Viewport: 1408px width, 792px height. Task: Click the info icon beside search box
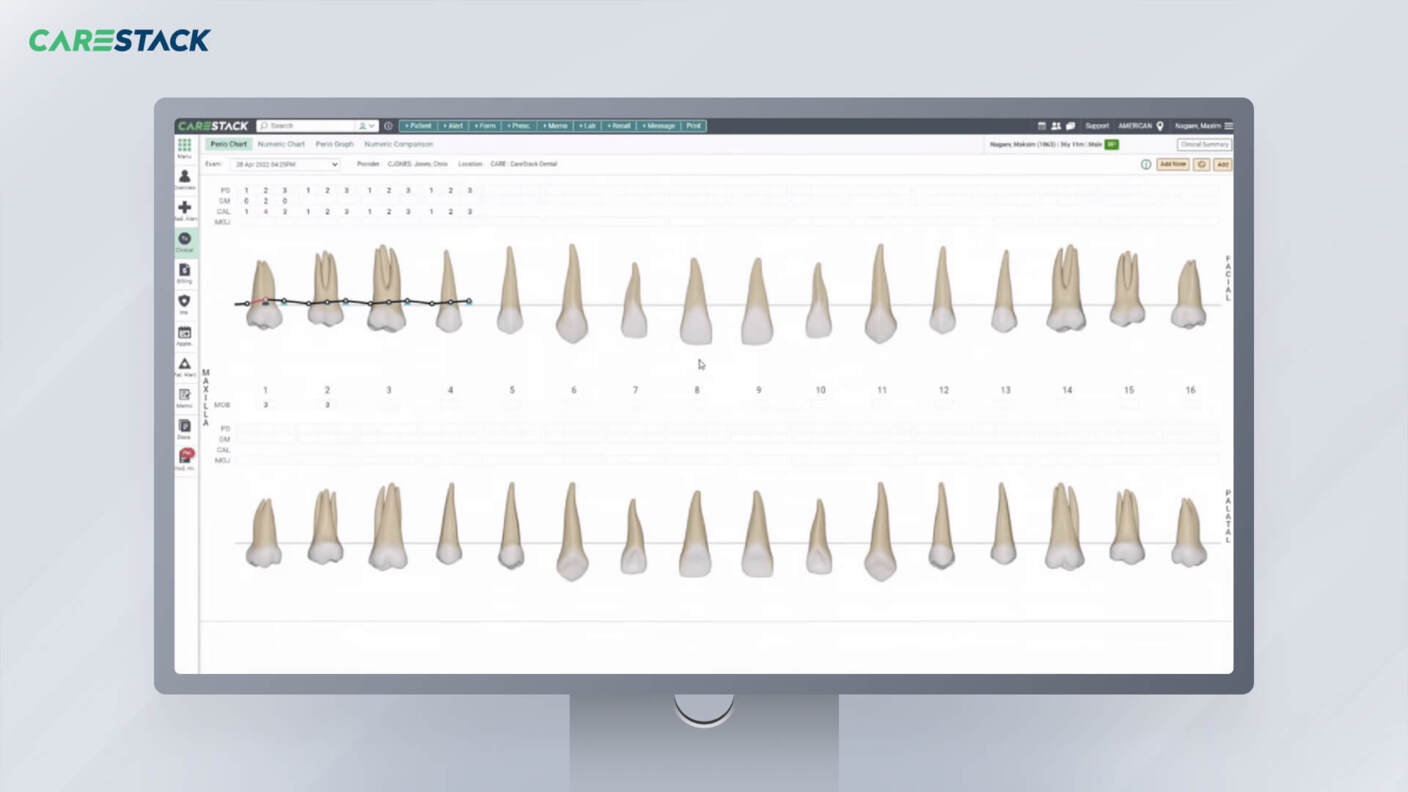coord(388,126)
